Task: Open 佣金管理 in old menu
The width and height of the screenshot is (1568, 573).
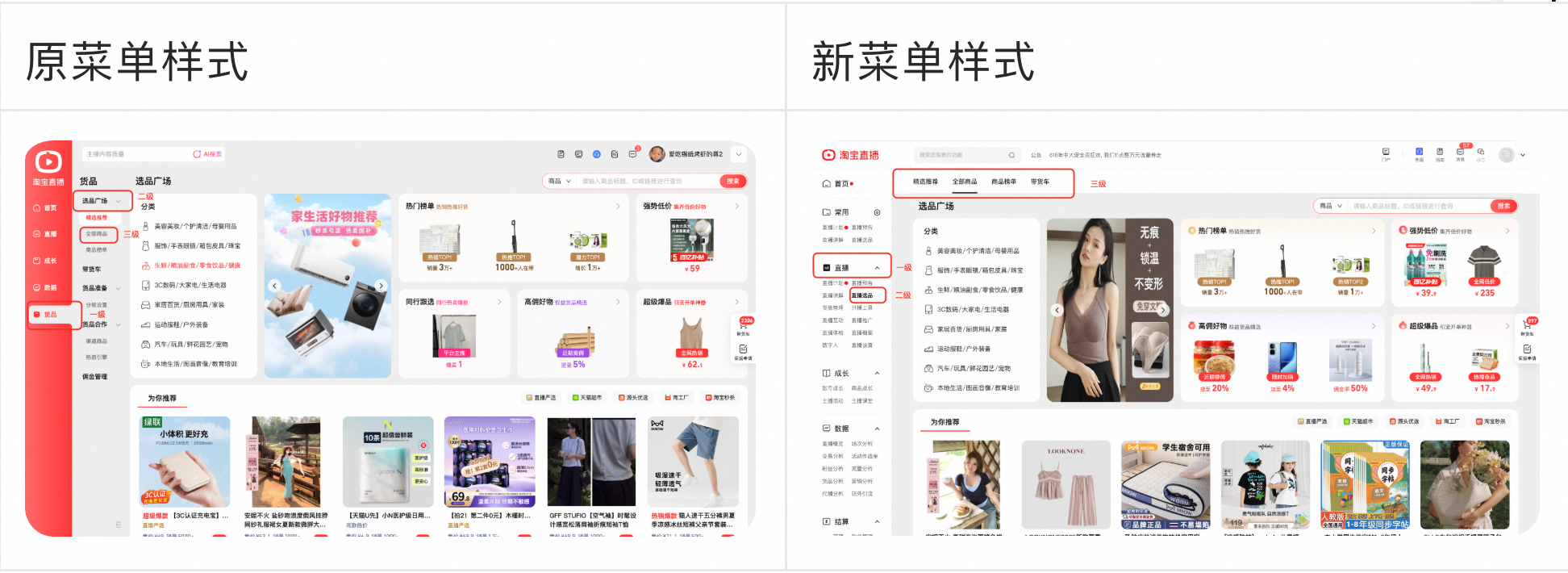Action: pos(94,377)
